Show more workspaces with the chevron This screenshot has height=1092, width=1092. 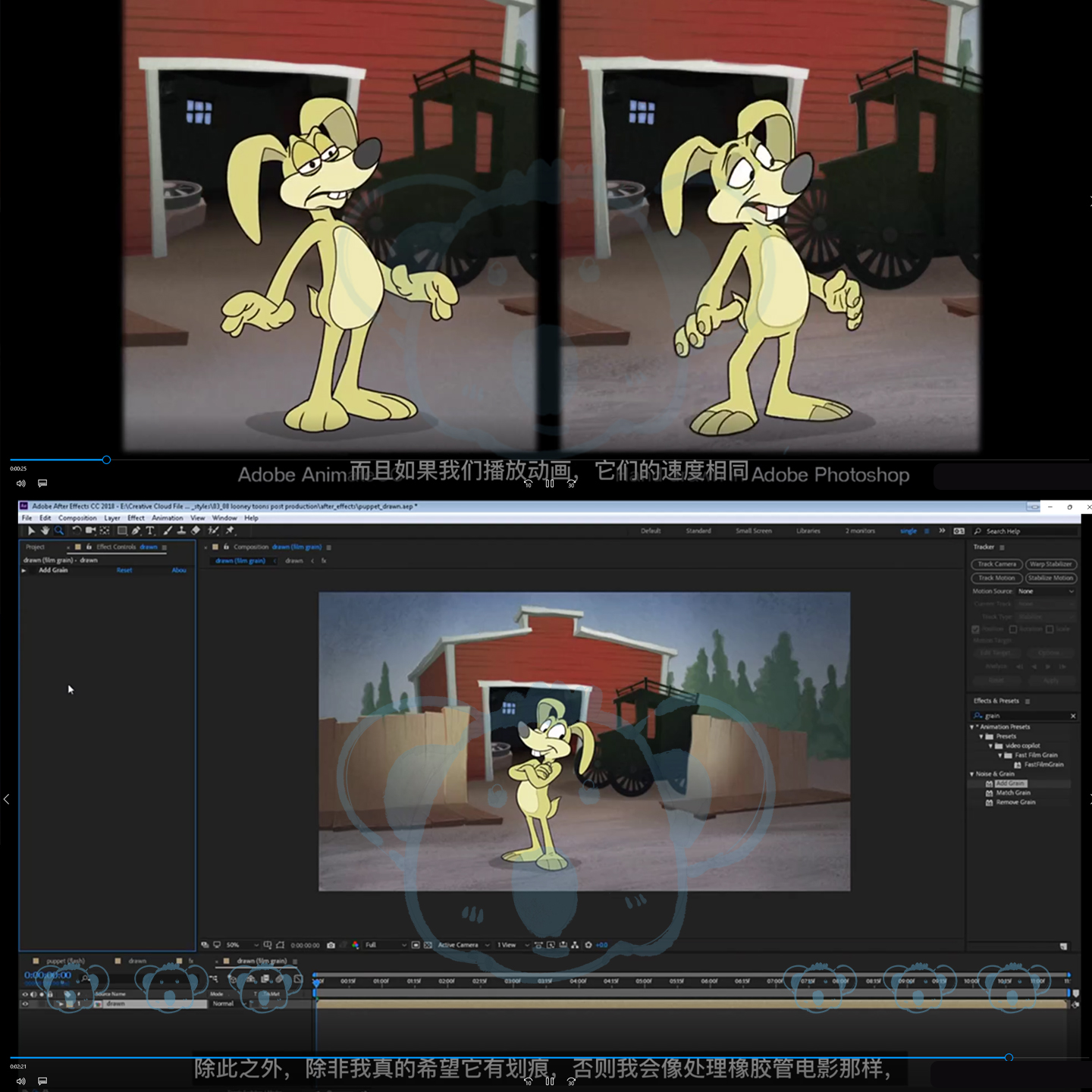coord(942,531)
